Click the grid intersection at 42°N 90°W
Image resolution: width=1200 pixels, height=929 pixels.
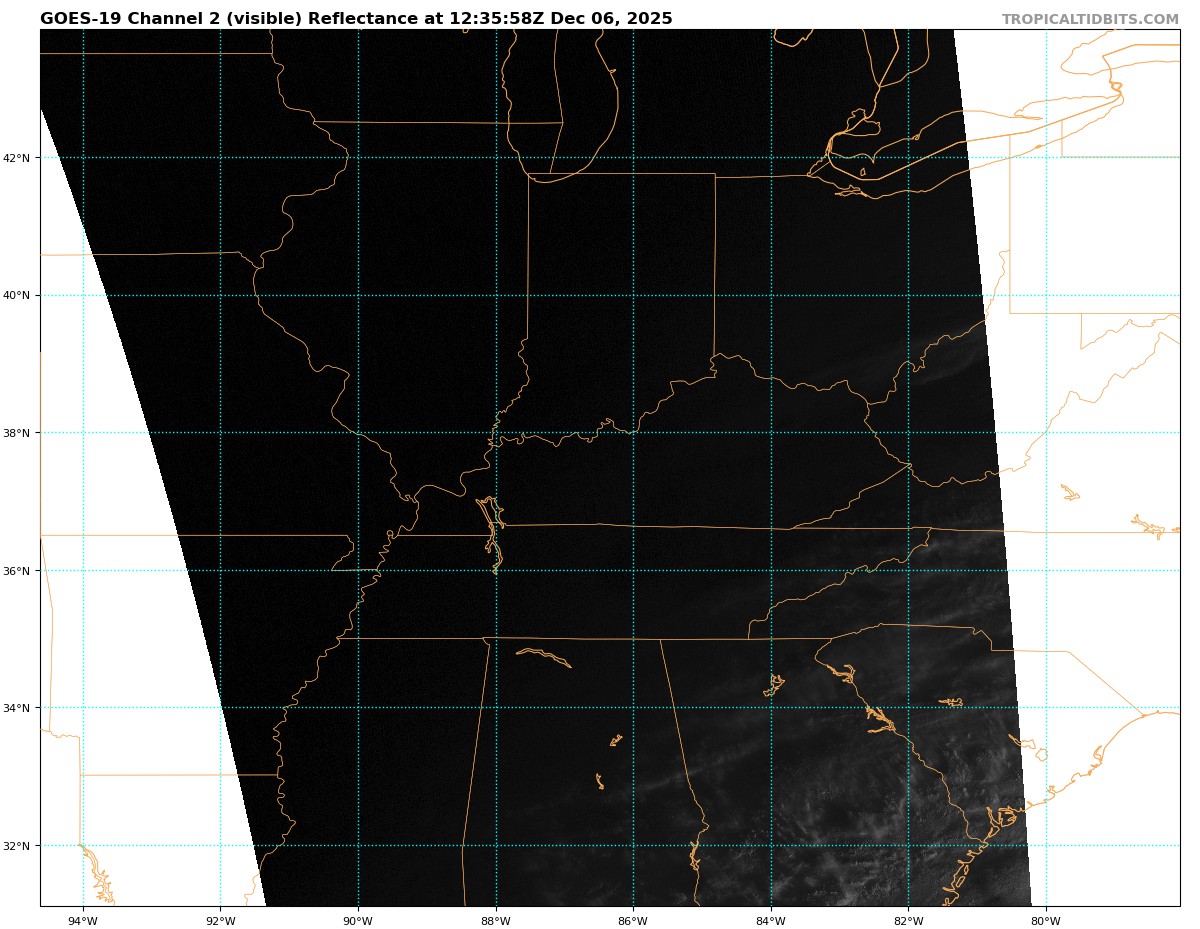(358, 158)
